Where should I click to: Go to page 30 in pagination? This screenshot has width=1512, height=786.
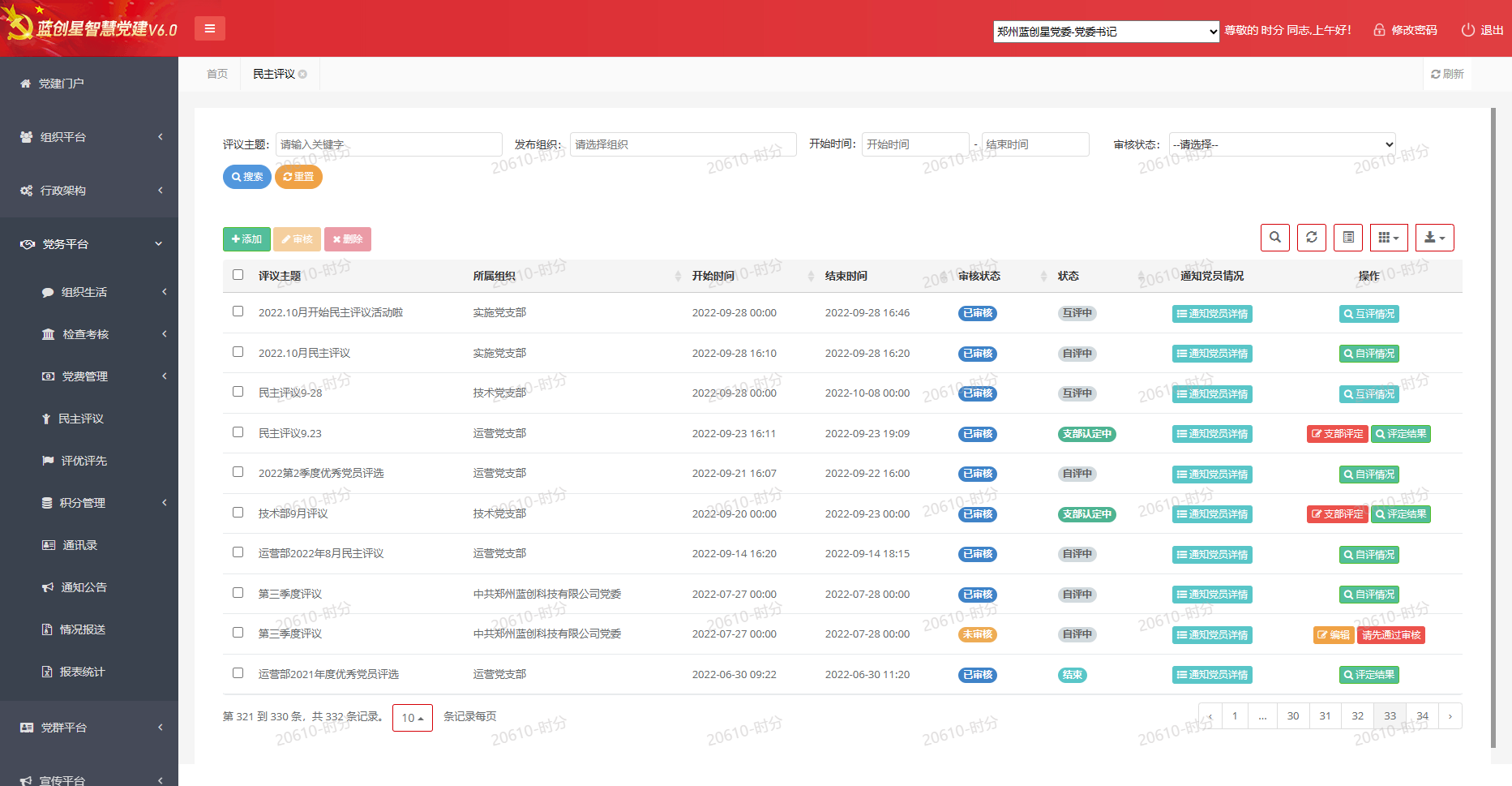(x=1293, y=716)
